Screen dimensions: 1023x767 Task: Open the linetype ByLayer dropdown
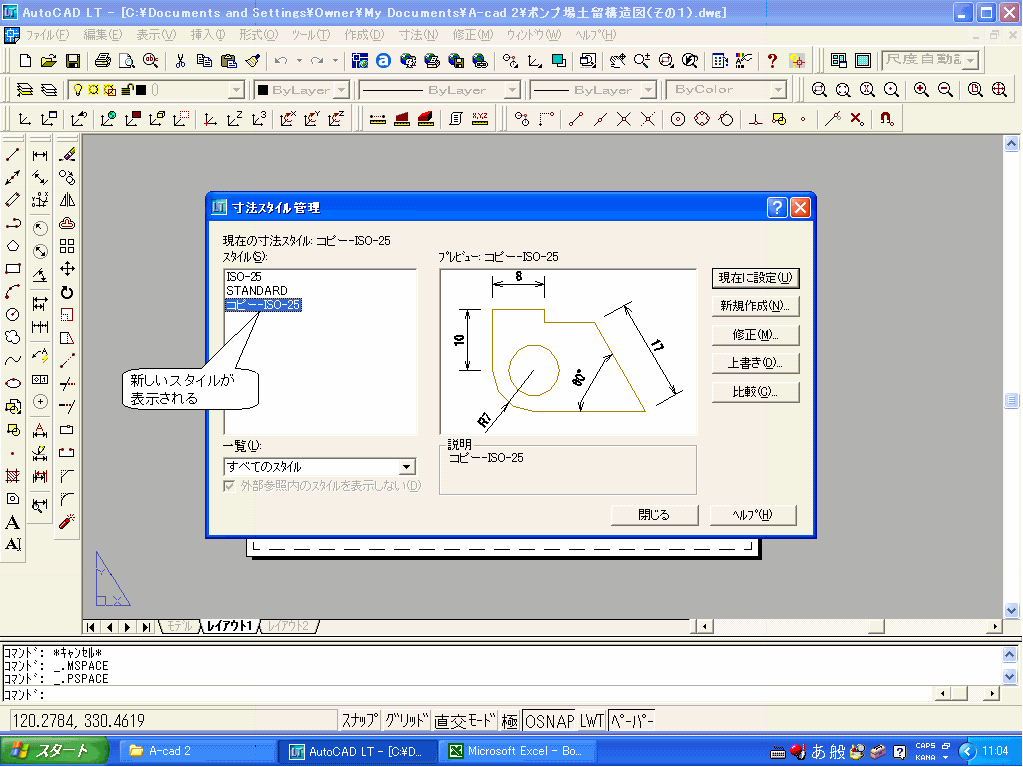(x=513, y=90)
